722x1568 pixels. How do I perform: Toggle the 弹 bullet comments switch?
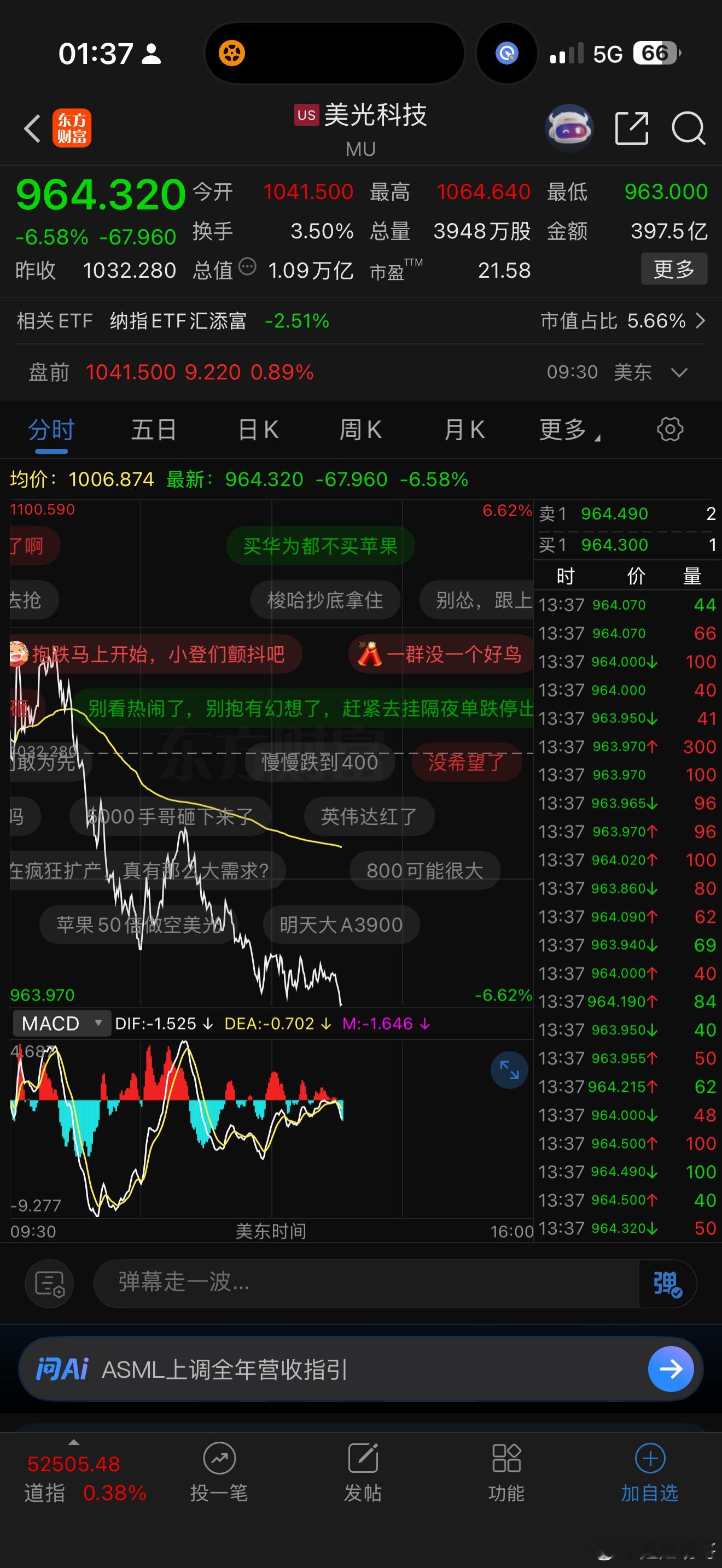667,1283
